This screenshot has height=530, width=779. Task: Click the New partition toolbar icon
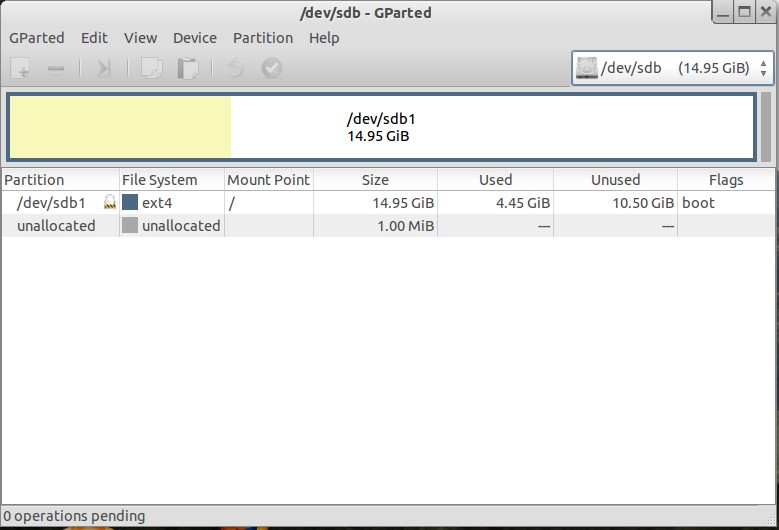pyautogui.click(x=20, y=69)
